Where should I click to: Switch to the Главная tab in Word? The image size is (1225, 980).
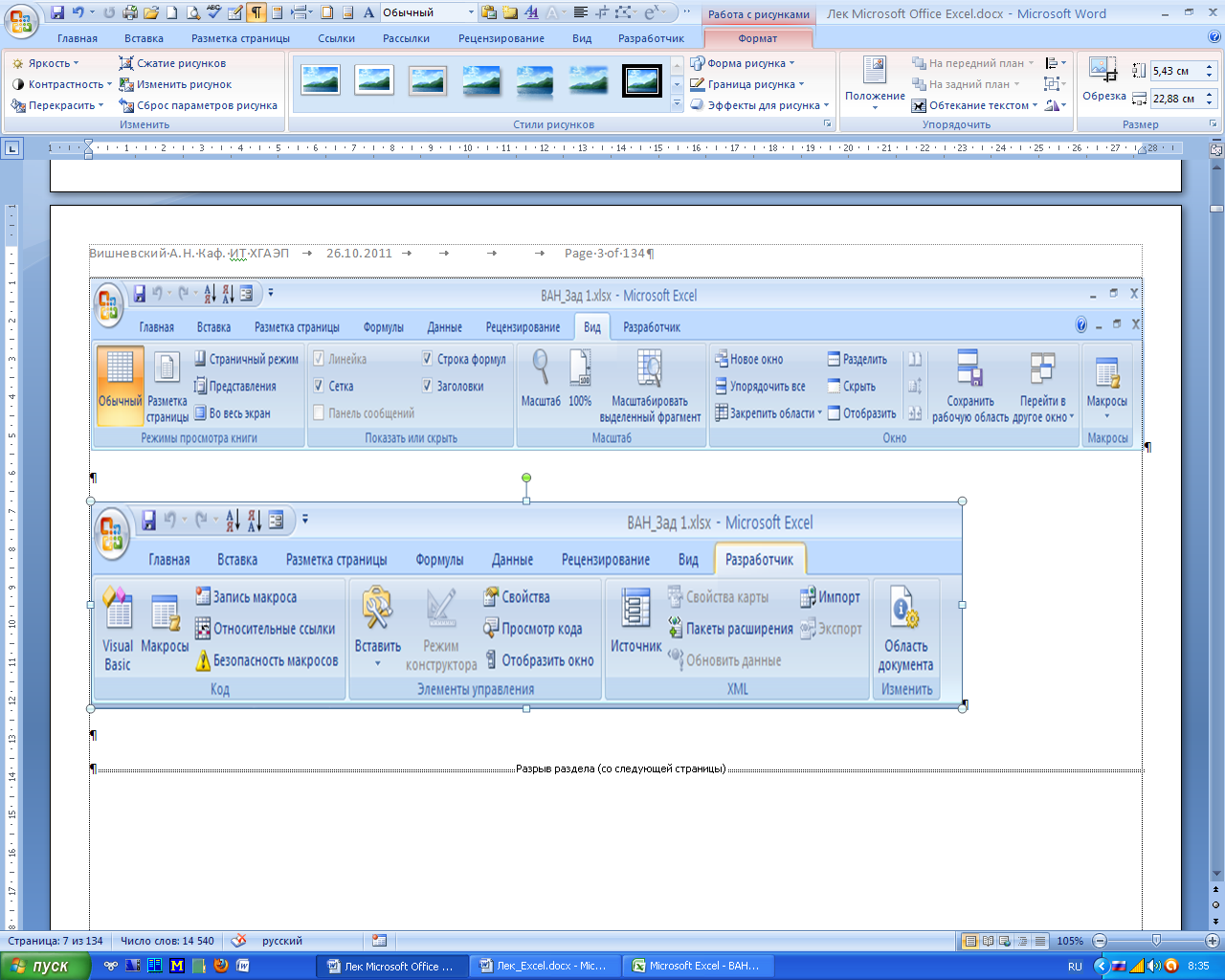coord(78,38)
